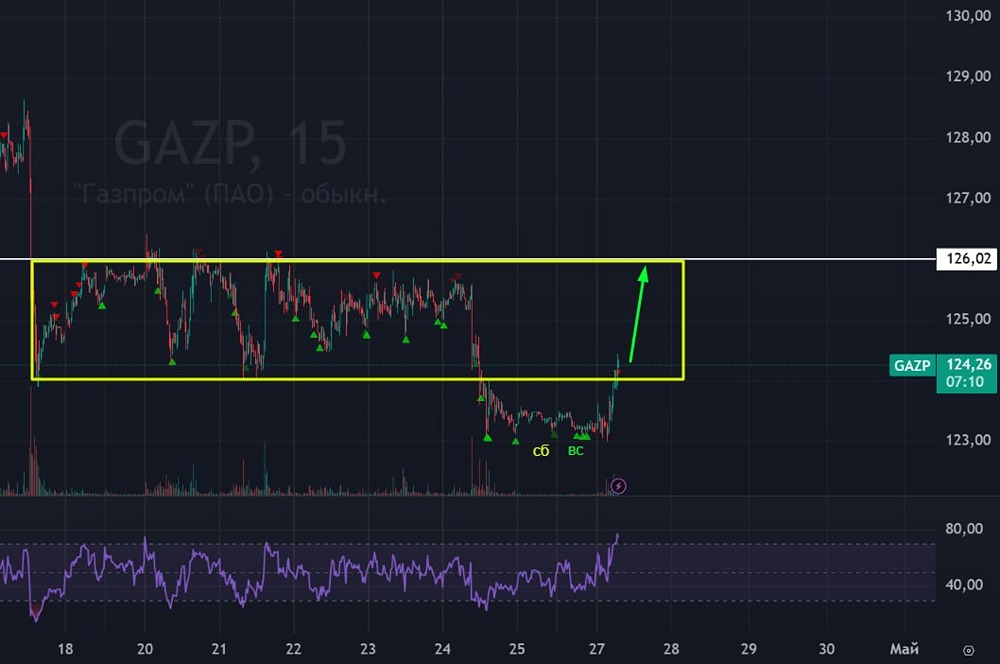Viewport: 1000px width, 664px height.
Task: Click date label 30 on time axis
Action: pos(827,649)
